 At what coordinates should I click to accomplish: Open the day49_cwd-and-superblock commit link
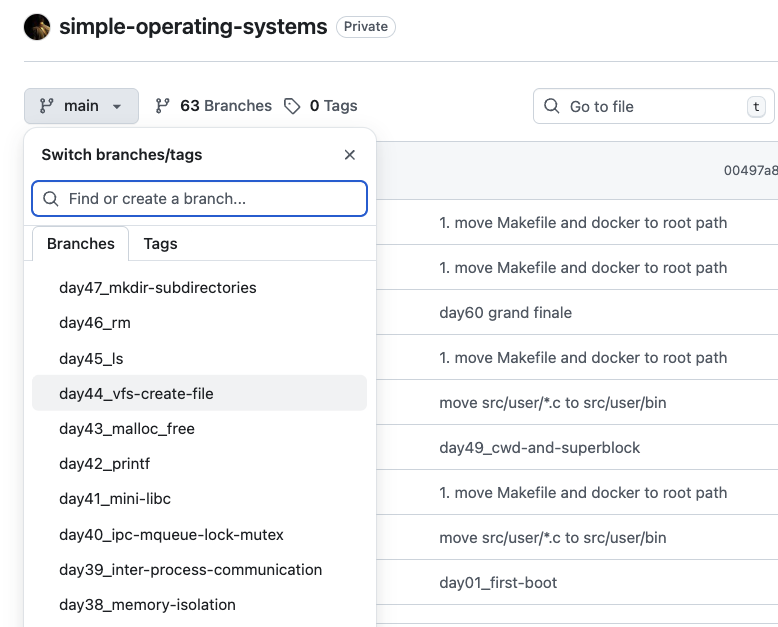pos(539,448)
